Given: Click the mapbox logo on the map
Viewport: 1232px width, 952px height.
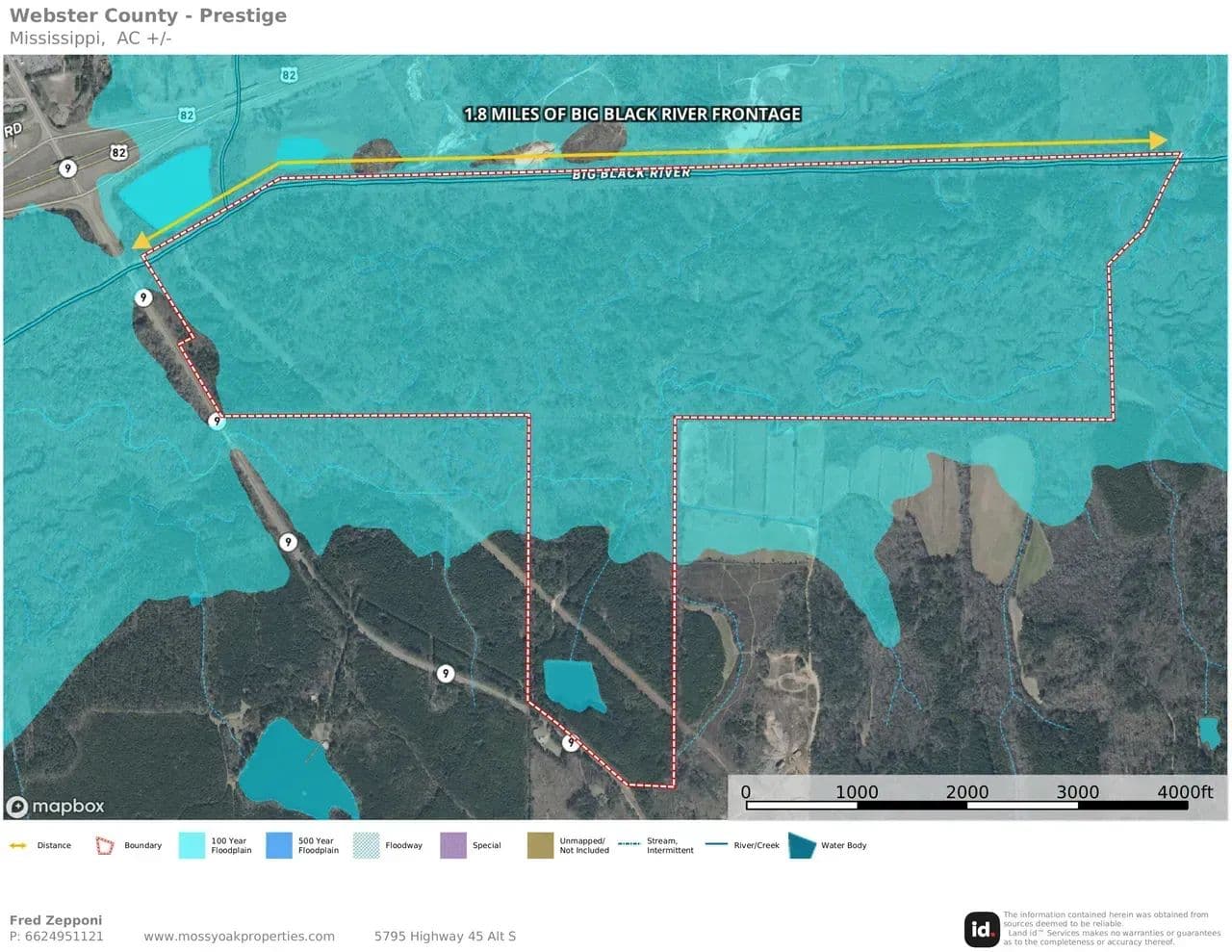Looking at the screenshot, I should click(x=55, y=806).
